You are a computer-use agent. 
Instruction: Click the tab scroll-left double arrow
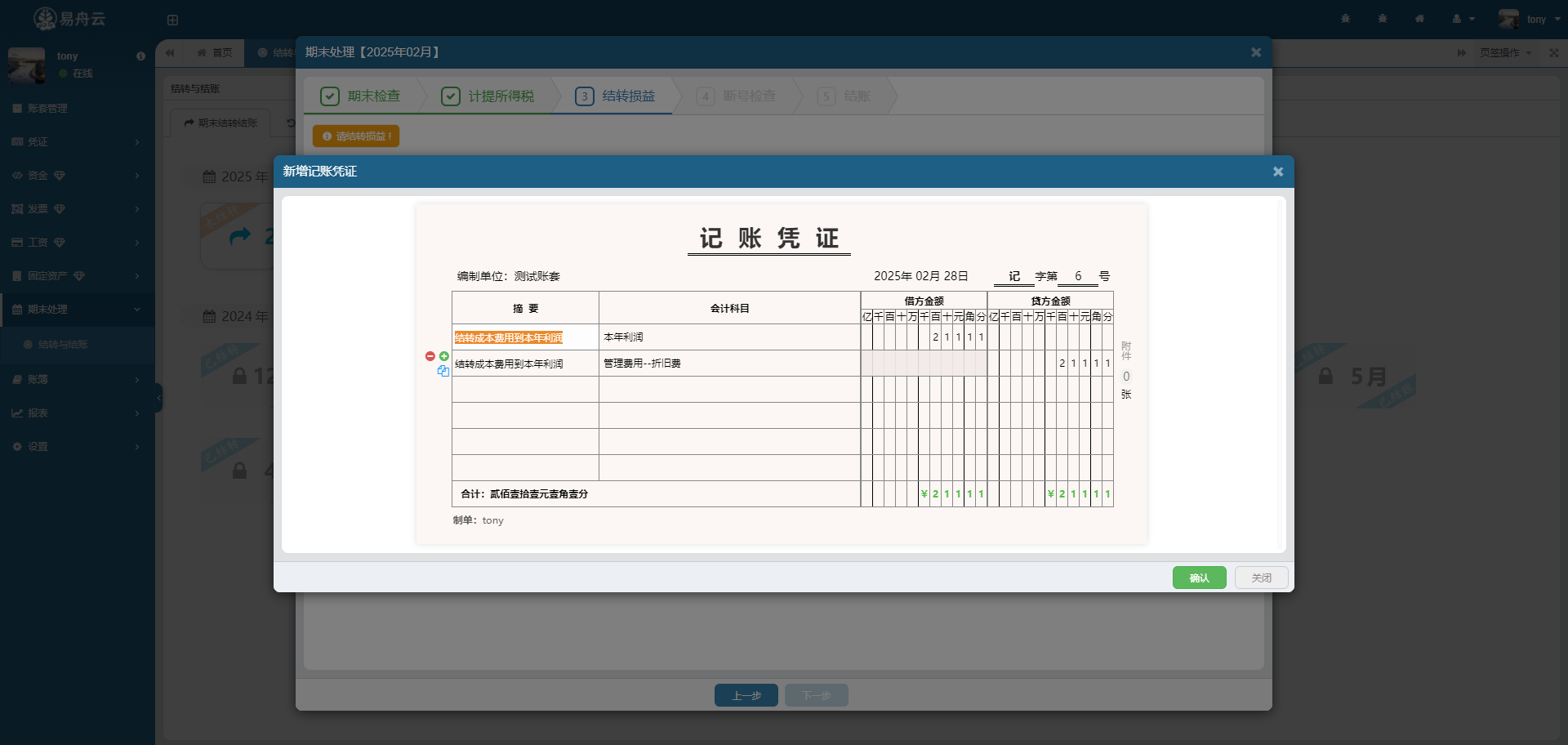click(x=170, y=53)
